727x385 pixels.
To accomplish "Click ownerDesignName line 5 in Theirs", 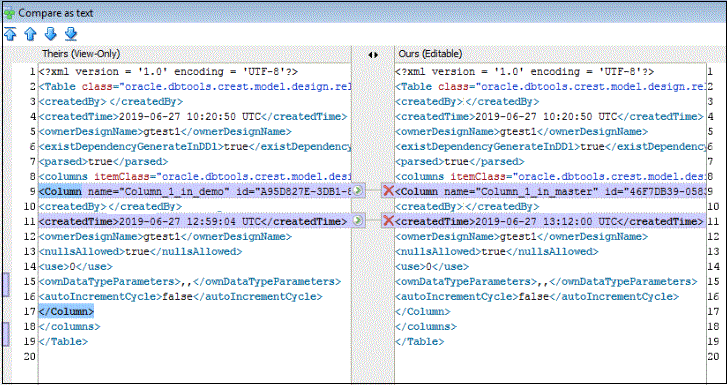I will (165, 131).
